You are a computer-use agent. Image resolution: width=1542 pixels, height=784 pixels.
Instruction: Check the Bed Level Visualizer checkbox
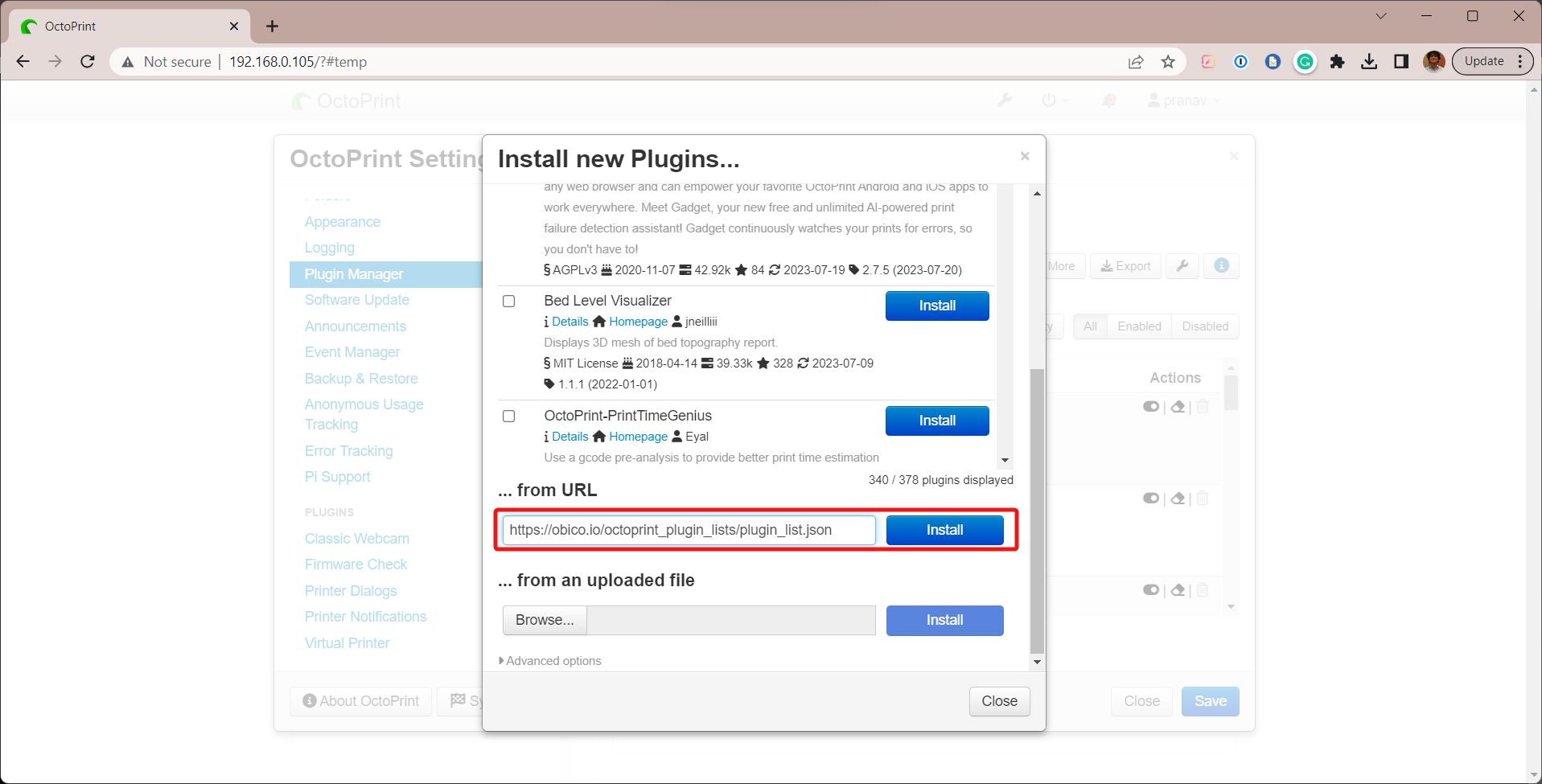(508, 302)
